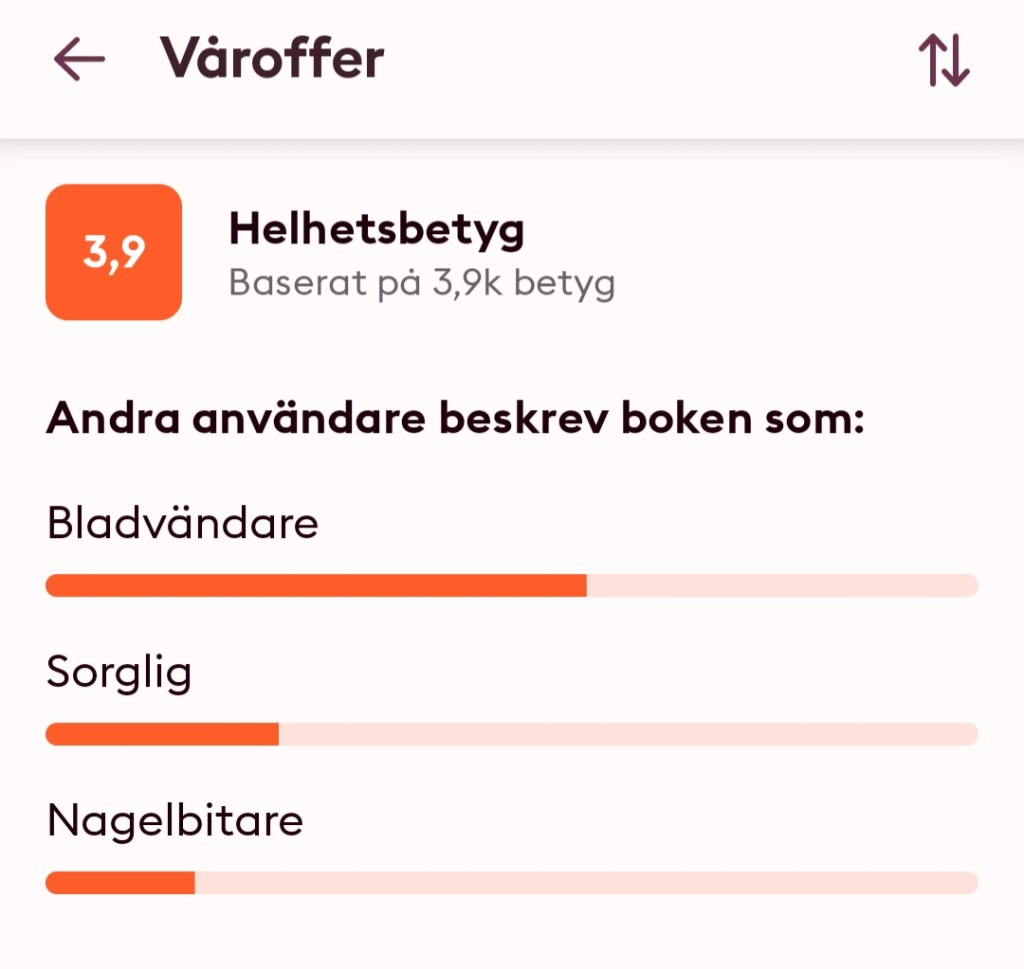Select the Nagelbitare label

175,821
